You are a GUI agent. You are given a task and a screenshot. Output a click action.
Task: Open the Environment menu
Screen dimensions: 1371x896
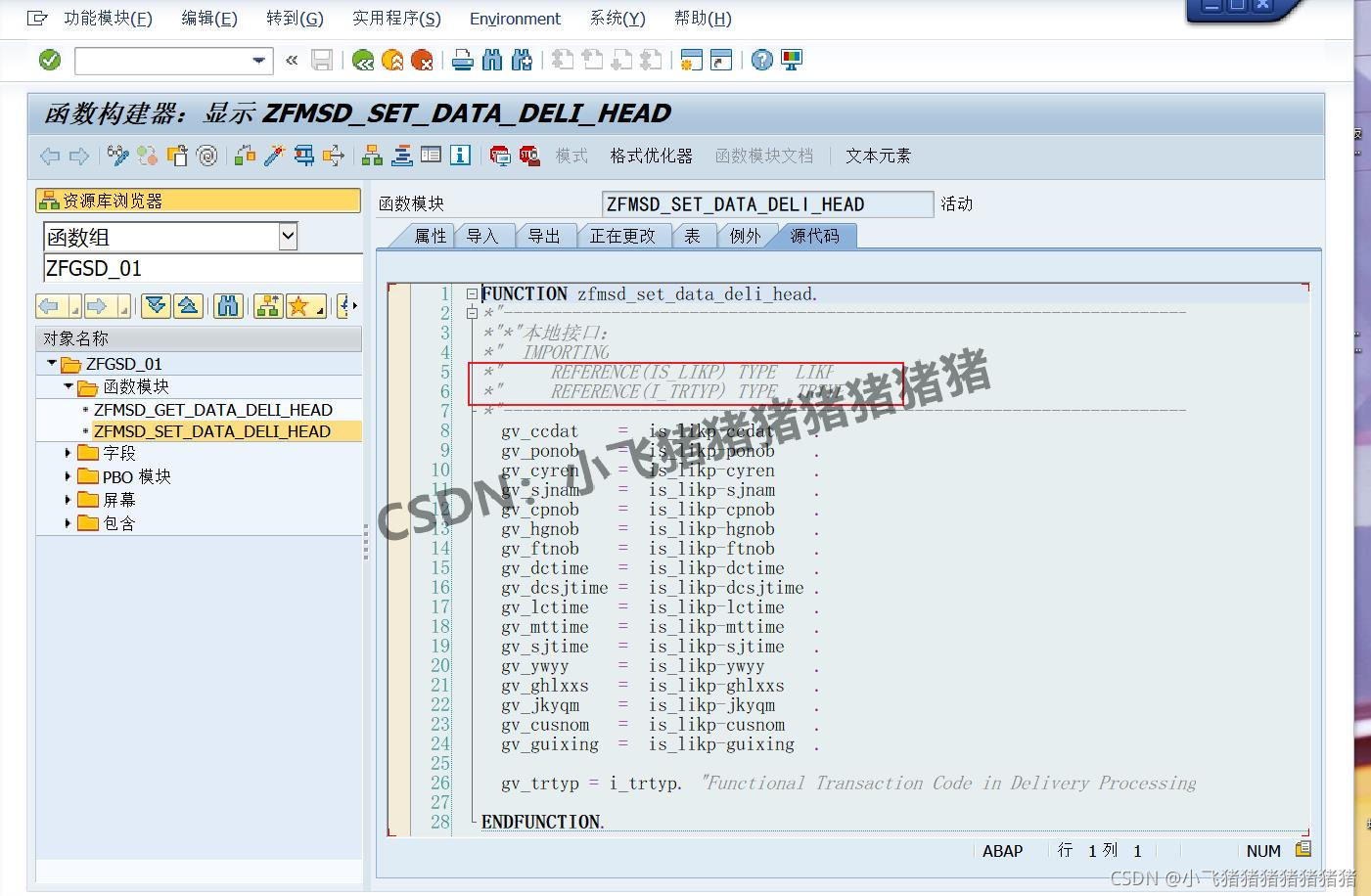[515, 19]
